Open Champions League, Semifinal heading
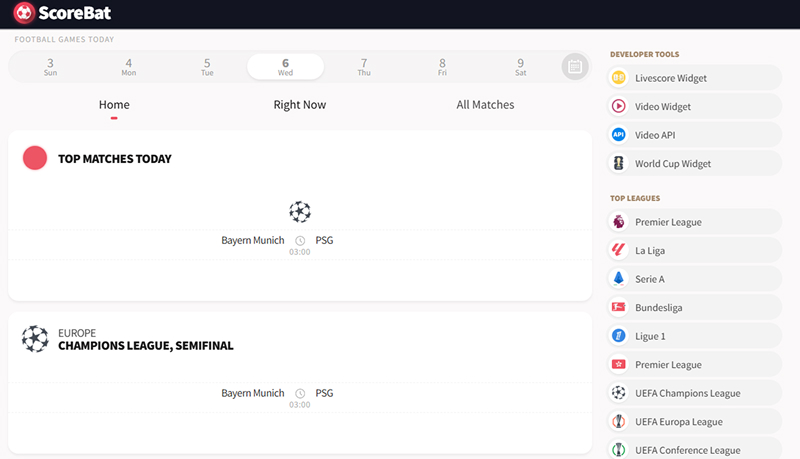 tap(145, 346)
